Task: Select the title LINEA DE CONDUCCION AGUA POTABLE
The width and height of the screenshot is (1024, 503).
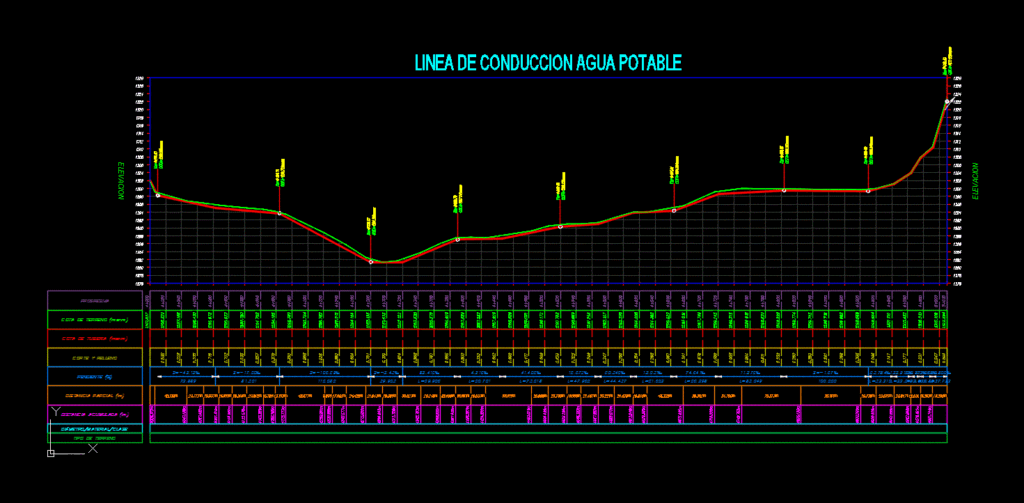Action: (548, 63)
